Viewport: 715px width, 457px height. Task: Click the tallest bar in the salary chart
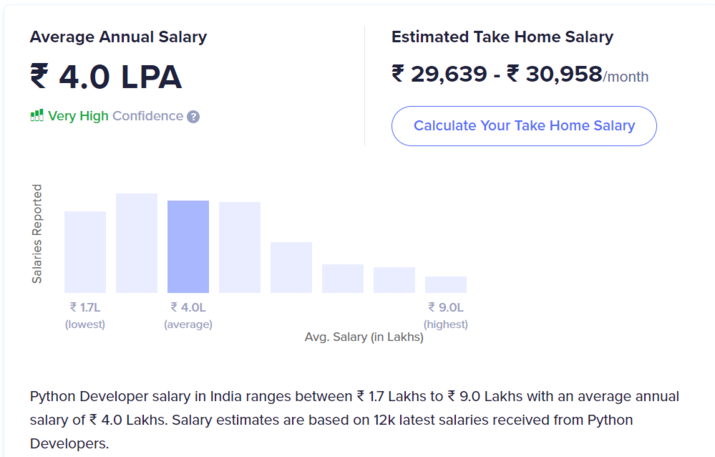point(137,242)
